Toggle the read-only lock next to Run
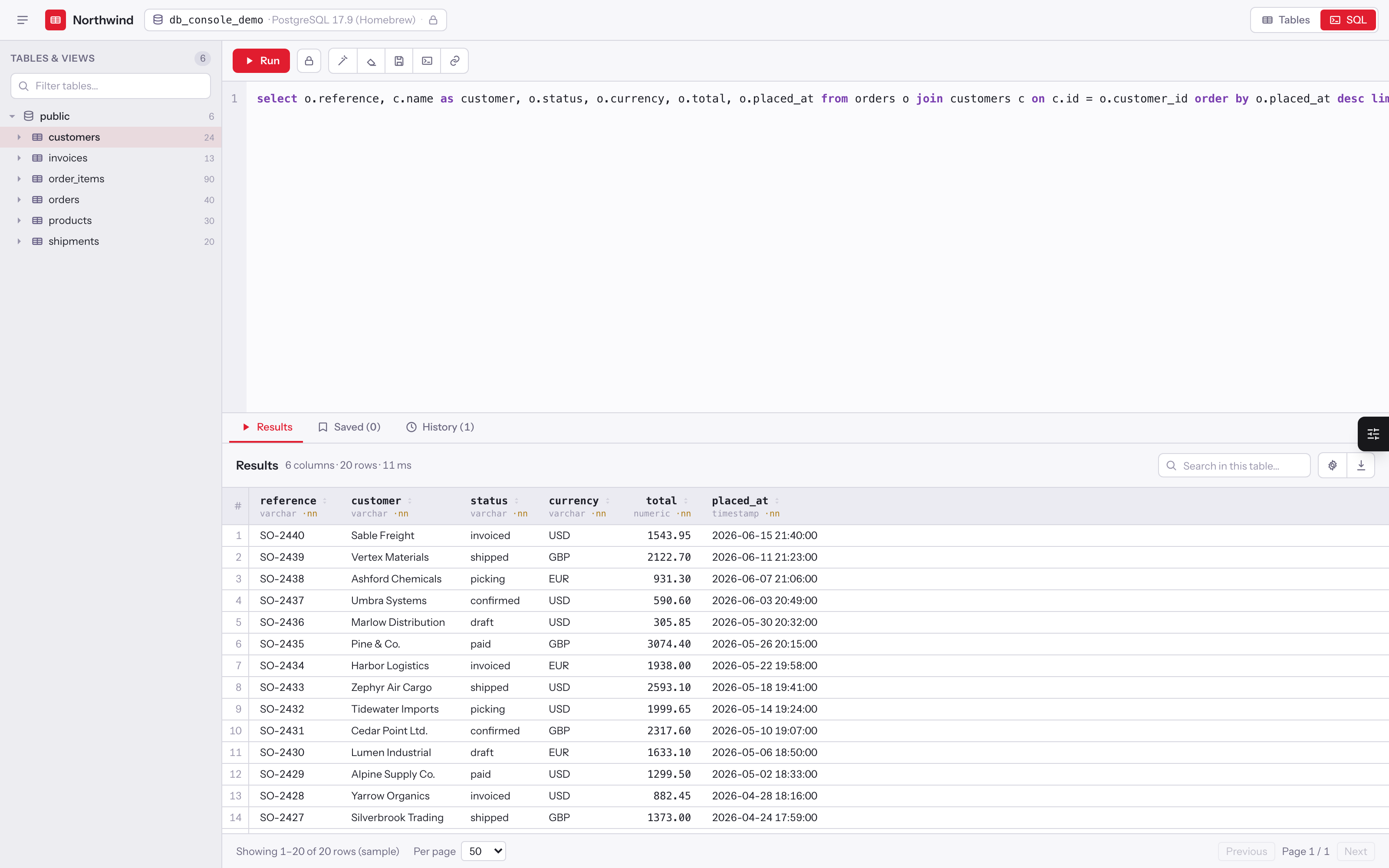 (x=309, y=61)
